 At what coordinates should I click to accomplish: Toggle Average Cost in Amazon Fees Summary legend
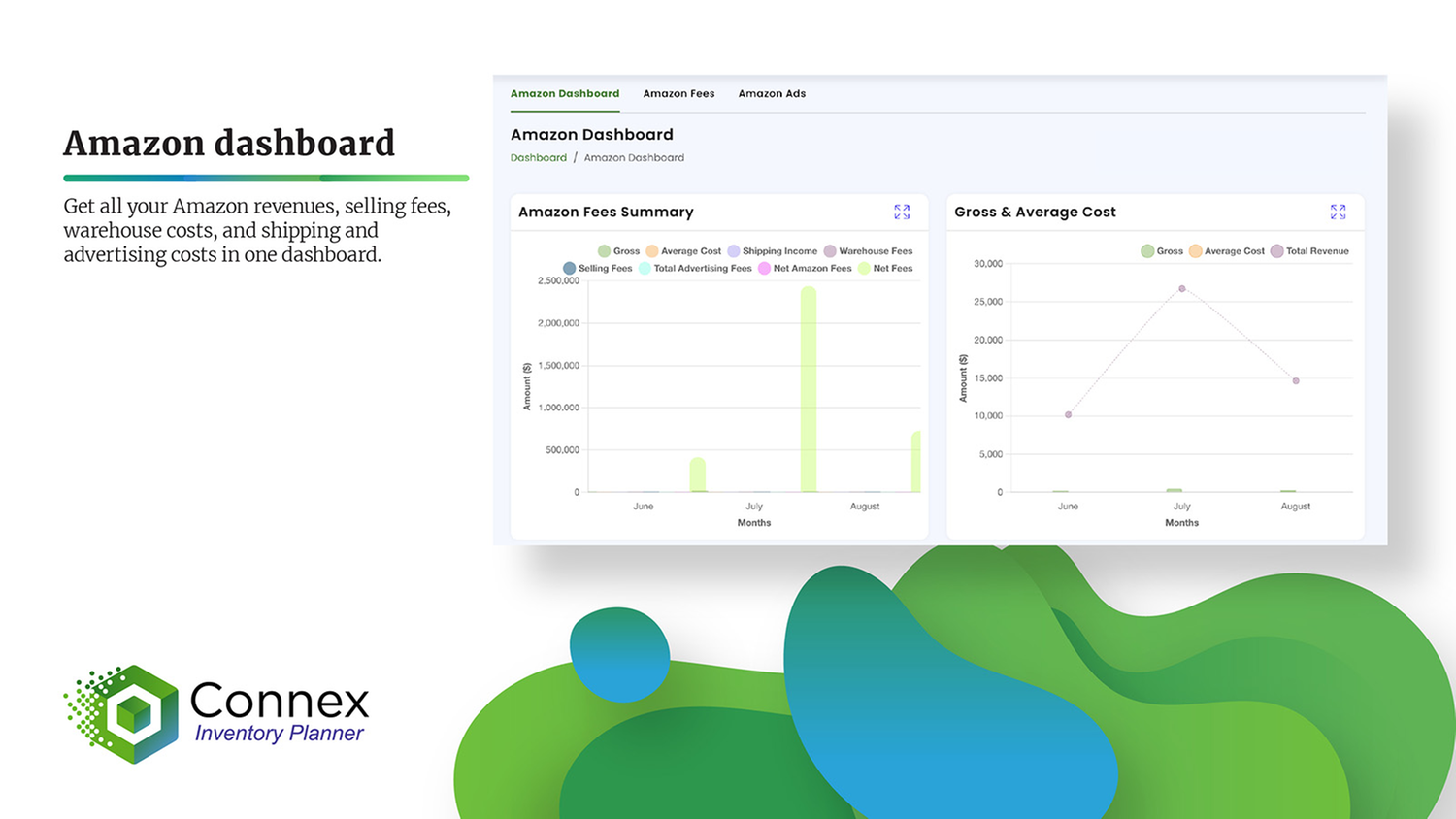tap(683, 251)
